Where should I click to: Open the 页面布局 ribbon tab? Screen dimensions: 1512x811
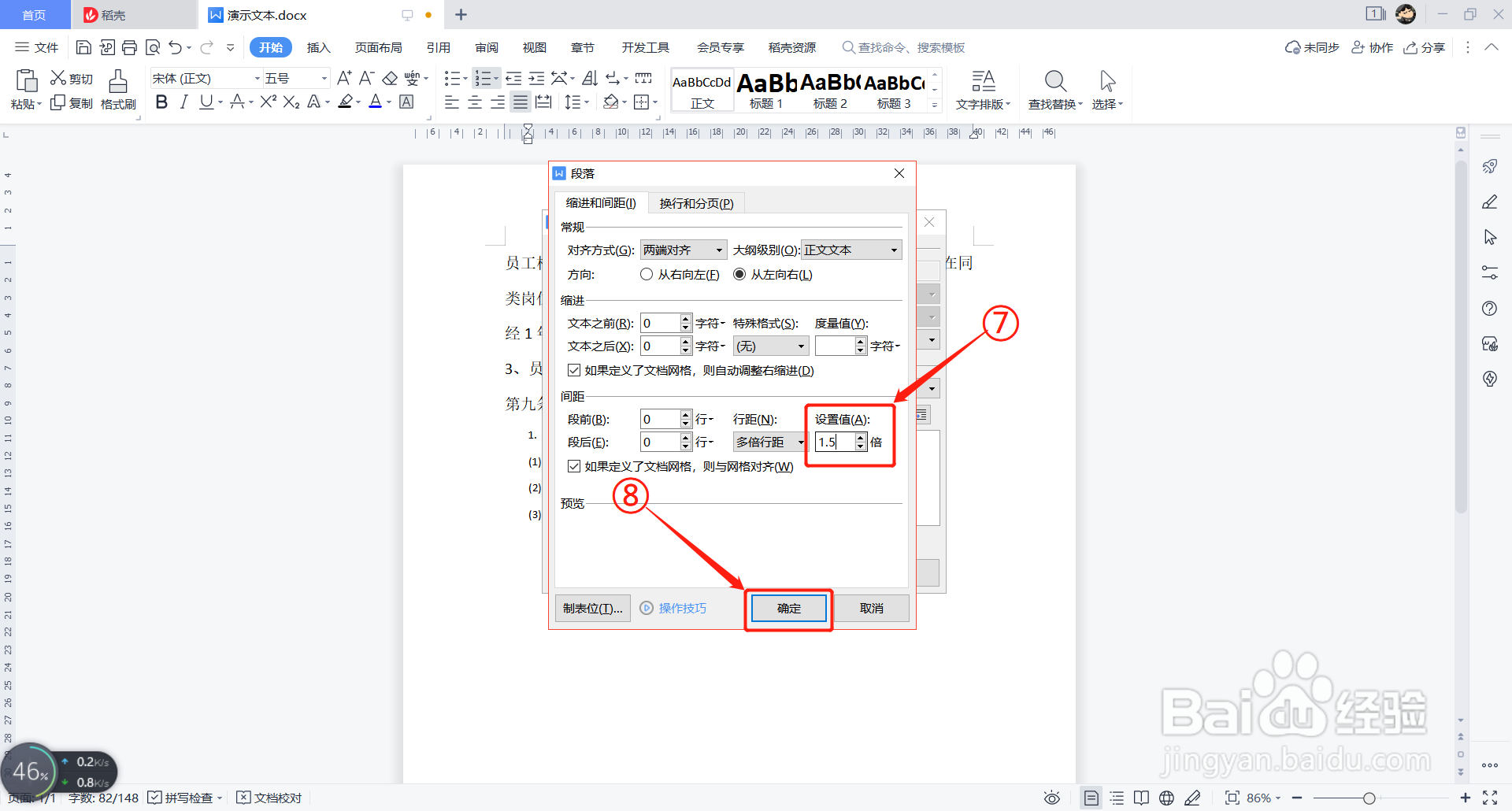click(378, 48)
